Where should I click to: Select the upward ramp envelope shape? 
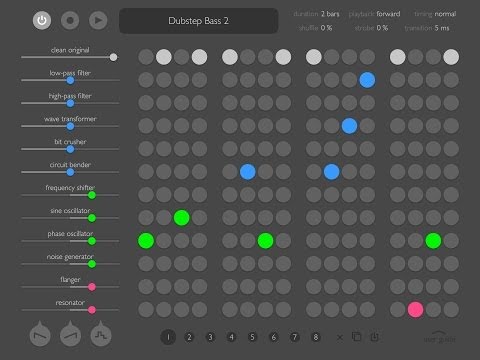70,335
